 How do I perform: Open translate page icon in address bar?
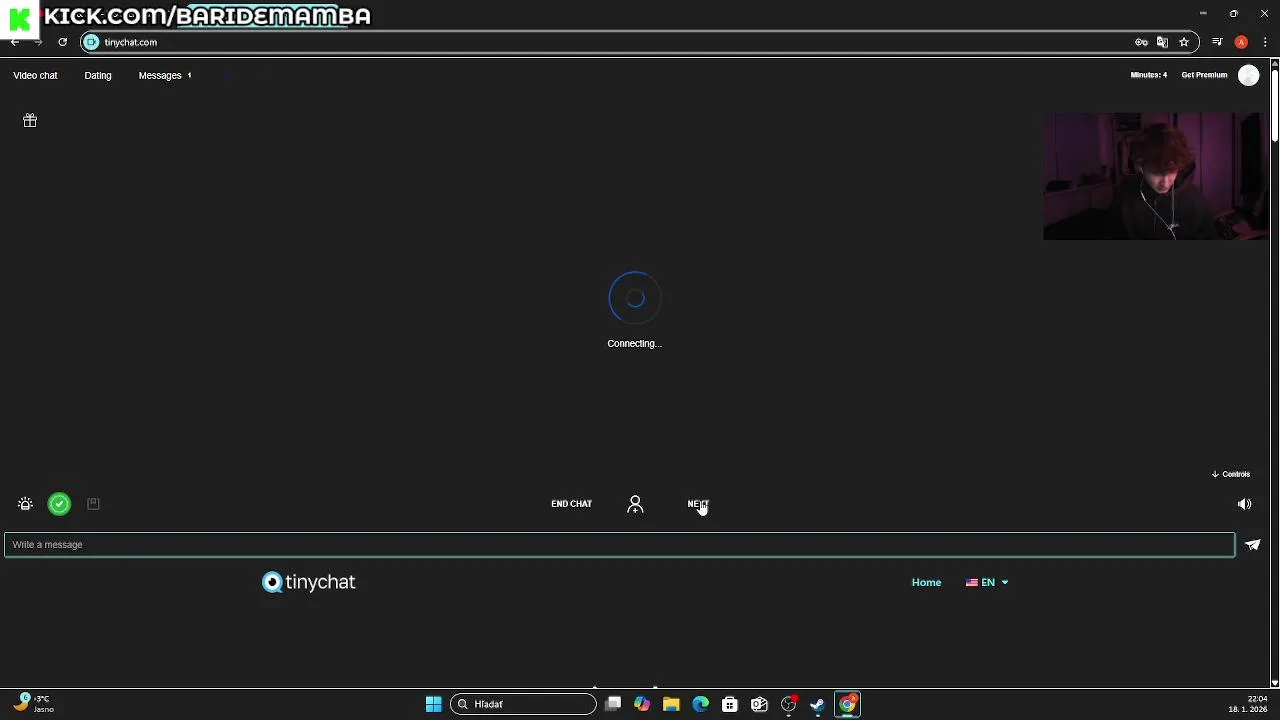coord(1162,42)
